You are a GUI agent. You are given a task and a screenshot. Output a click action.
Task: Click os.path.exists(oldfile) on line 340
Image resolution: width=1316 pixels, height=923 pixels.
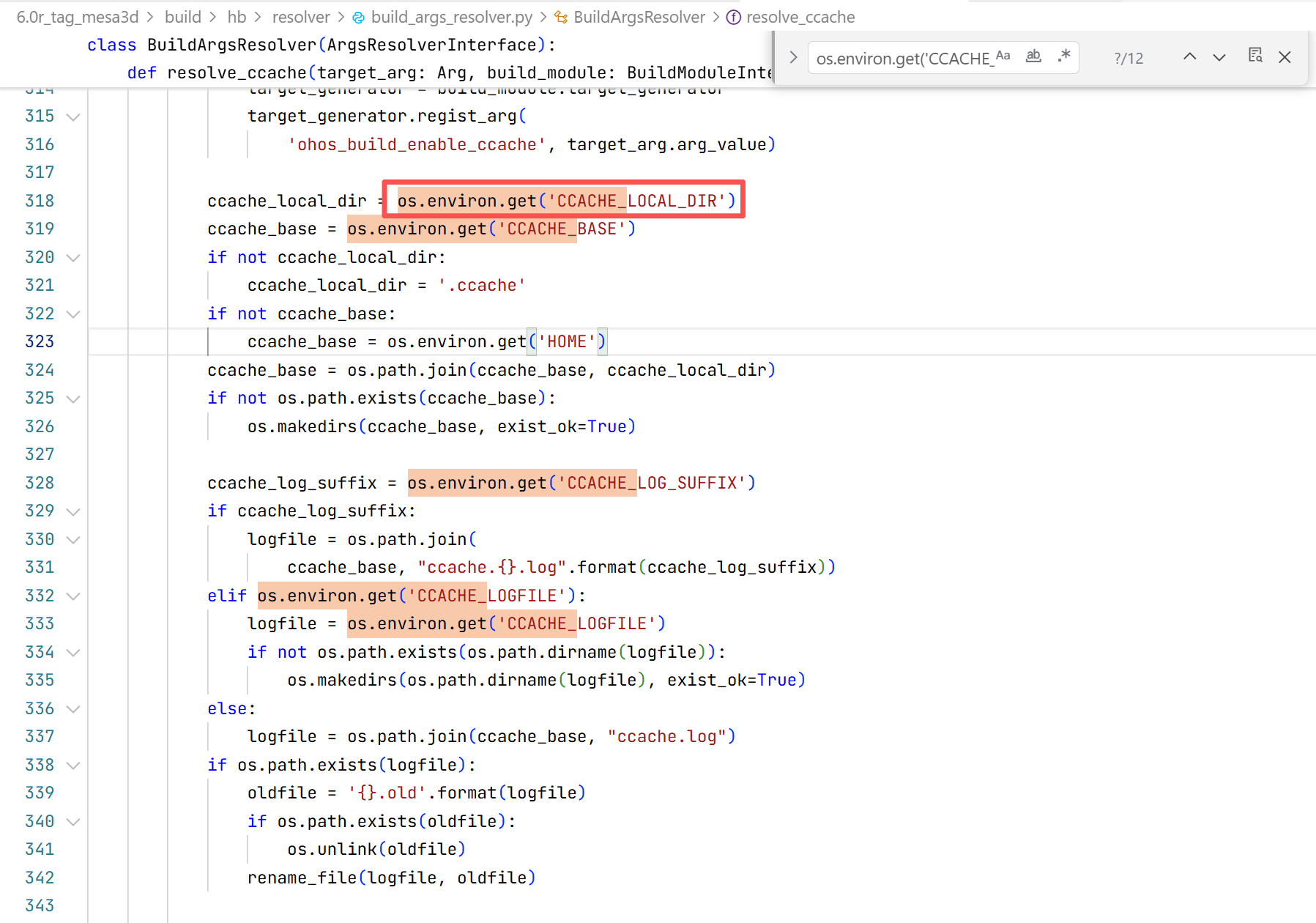(392, 821)
